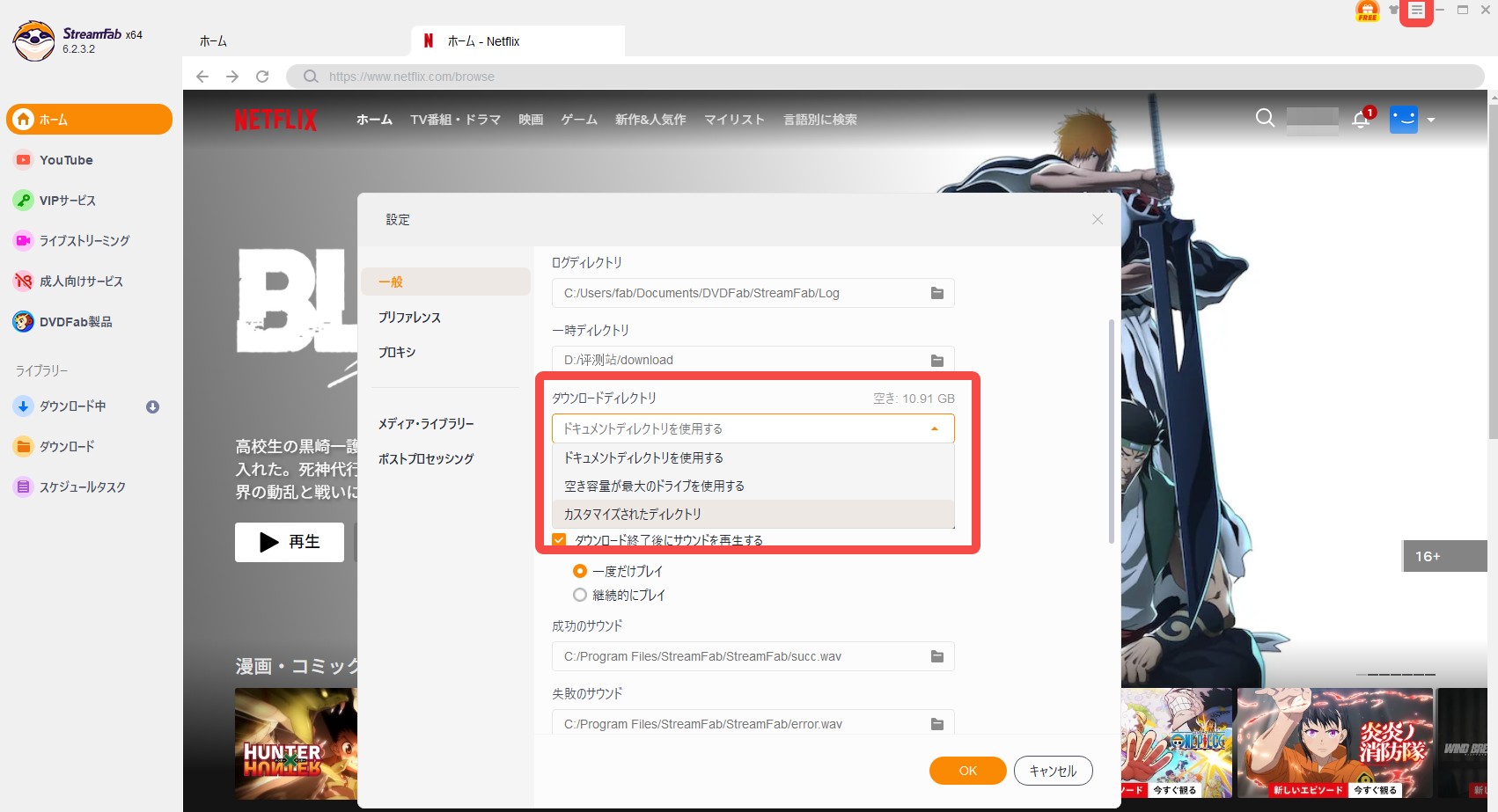Screen dimensions: 1498x812
Task: Choose カスタマイズされたディレクトリ option
Action: tap(753, 514)
